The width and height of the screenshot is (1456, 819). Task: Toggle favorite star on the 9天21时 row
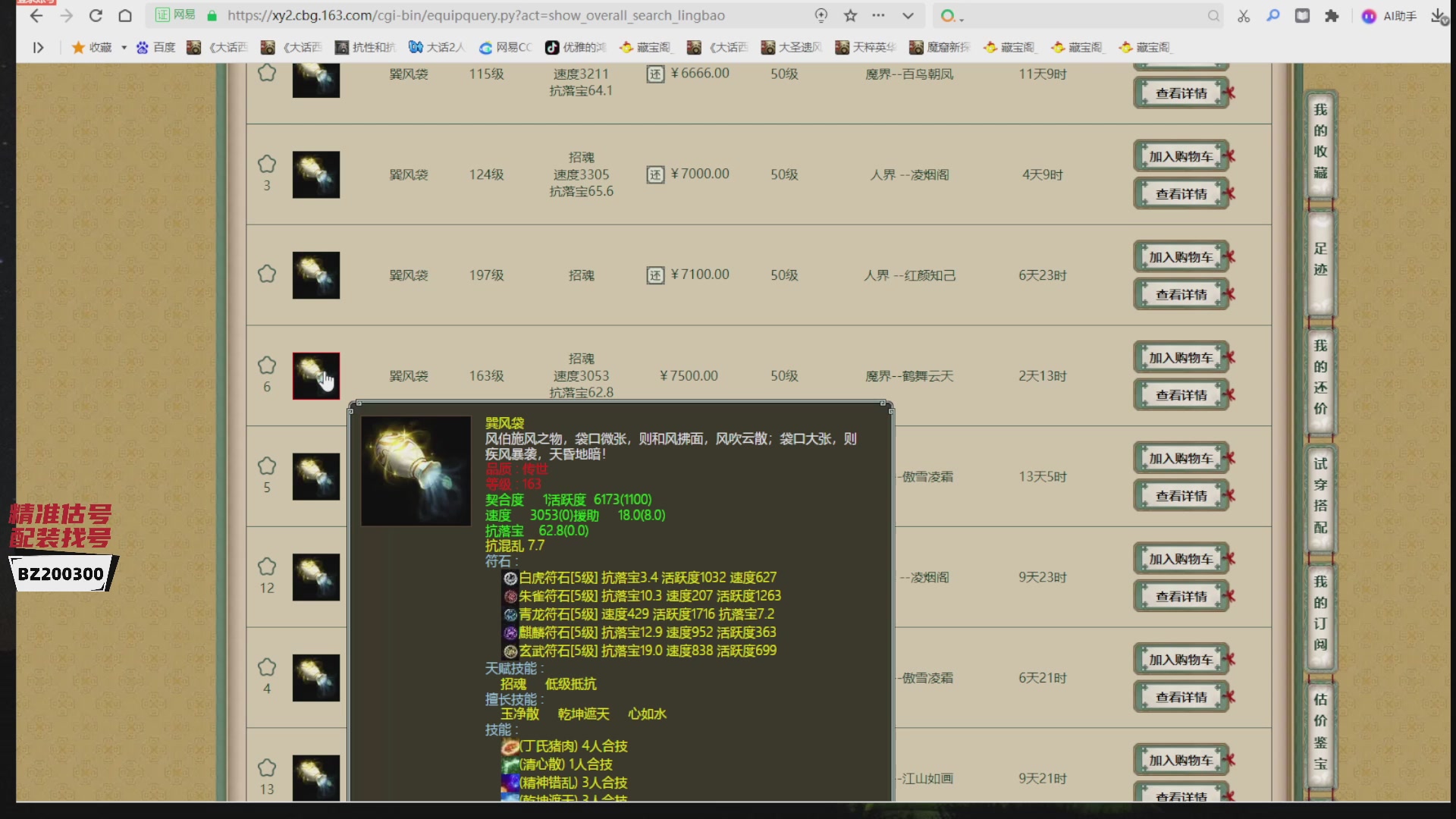coord(267,767)
